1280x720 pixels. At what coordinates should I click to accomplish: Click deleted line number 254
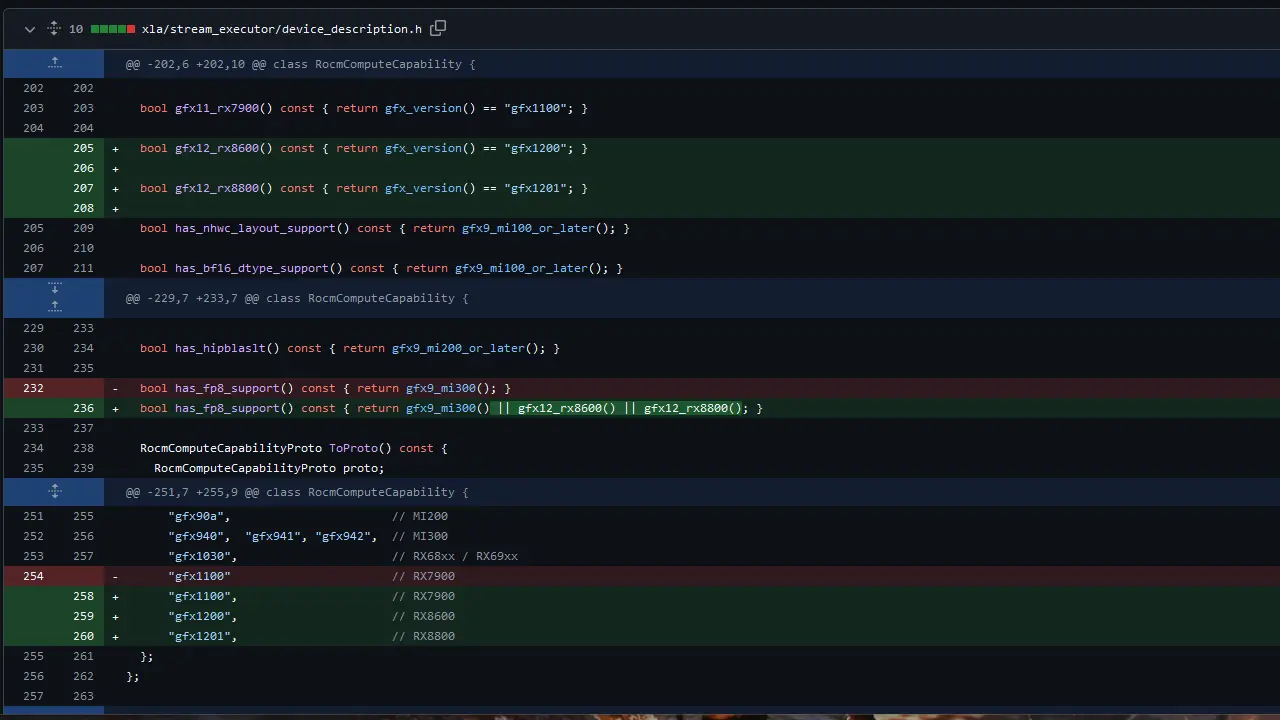point(33,576)
